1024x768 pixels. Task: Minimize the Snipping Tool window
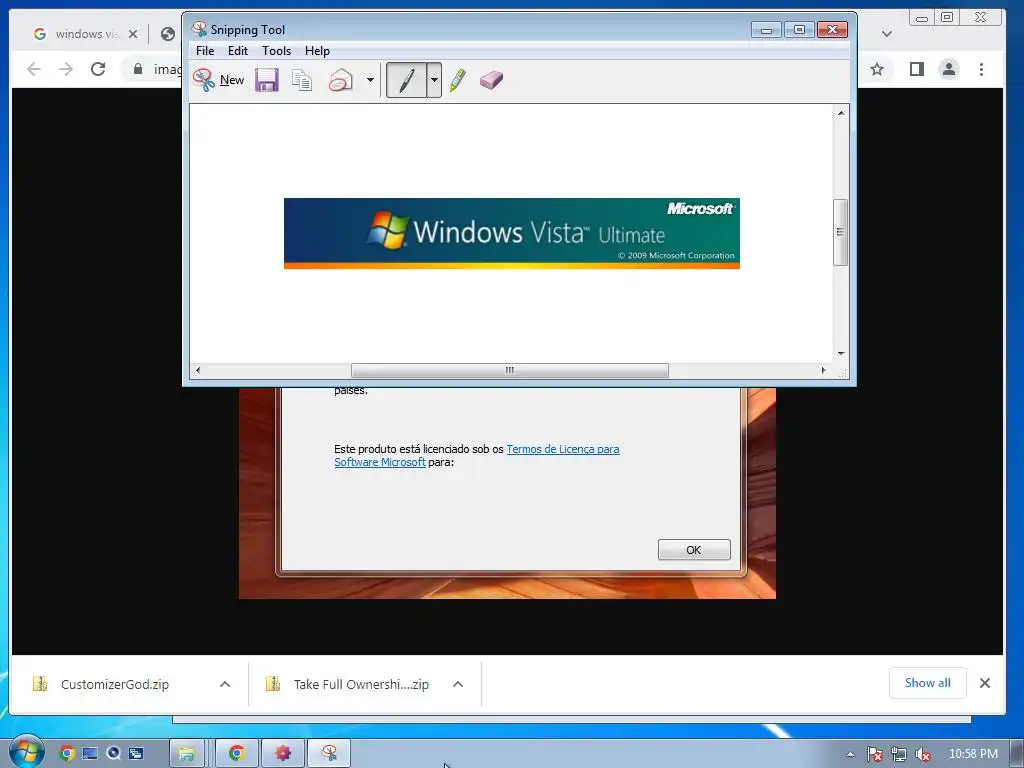coord(766,30)
